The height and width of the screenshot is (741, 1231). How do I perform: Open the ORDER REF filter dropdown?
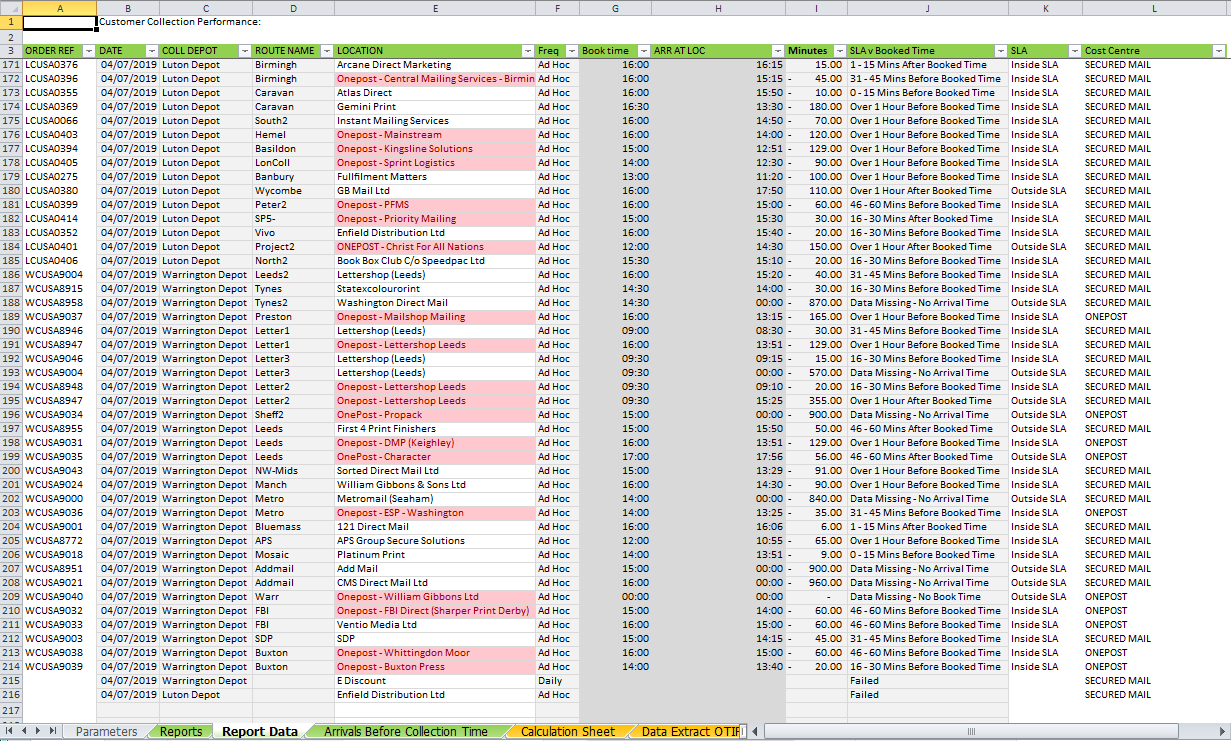pos(88,51)
